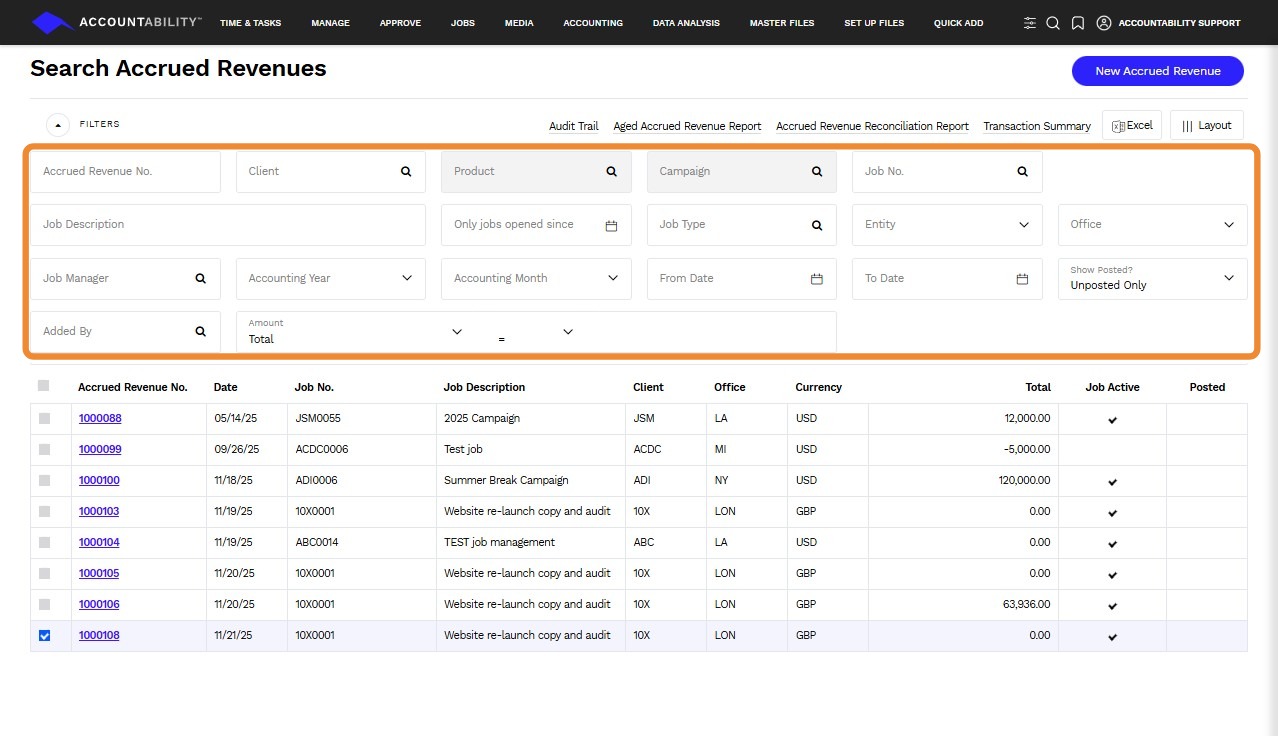Open the Time & Tasks menu

[250, 23]
